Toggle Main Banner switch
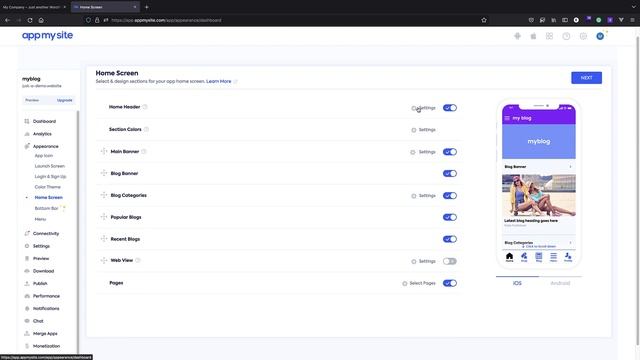The height and width of the screenshot is (360, 640). click(449, 152)
